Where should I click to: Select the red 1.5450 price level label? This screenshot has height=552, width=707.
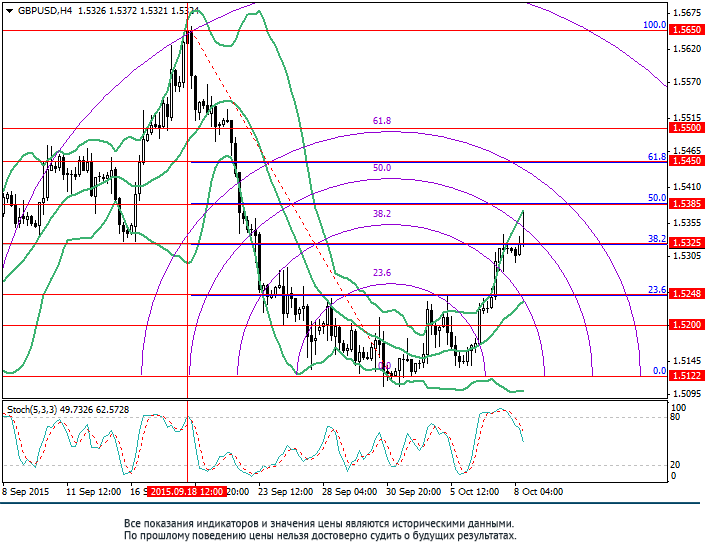687,161
